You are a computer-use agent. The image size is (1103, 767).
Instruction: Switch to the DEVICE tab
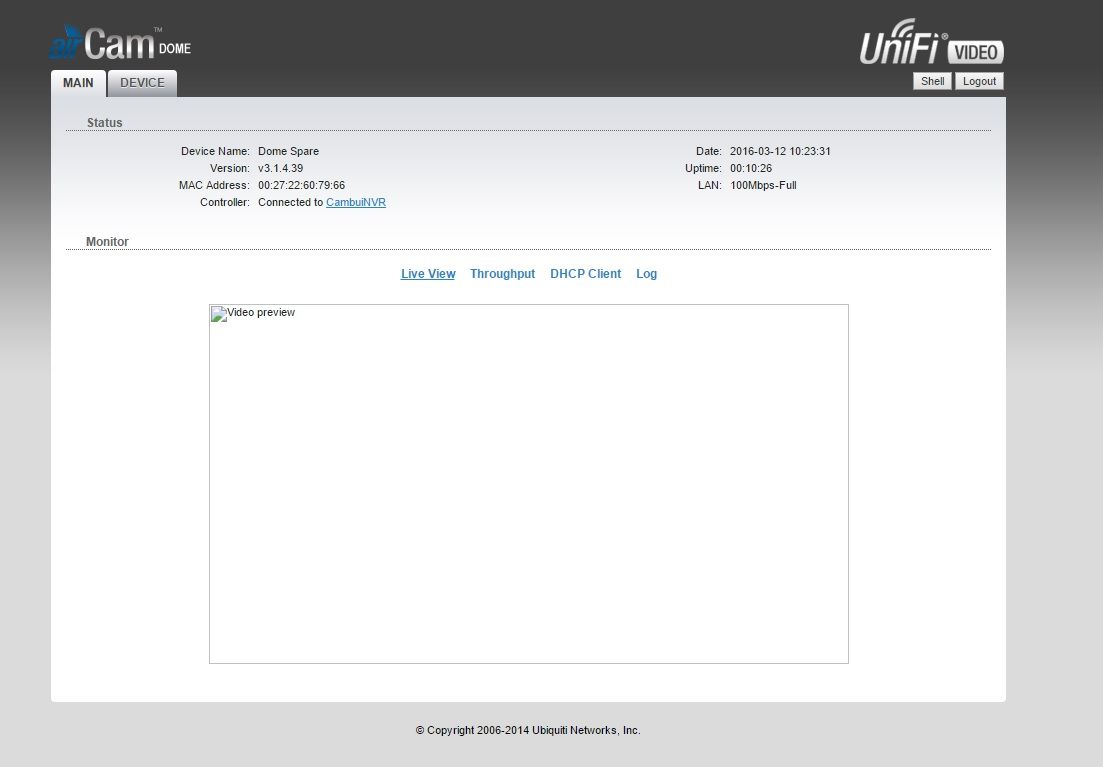(142, 83)
